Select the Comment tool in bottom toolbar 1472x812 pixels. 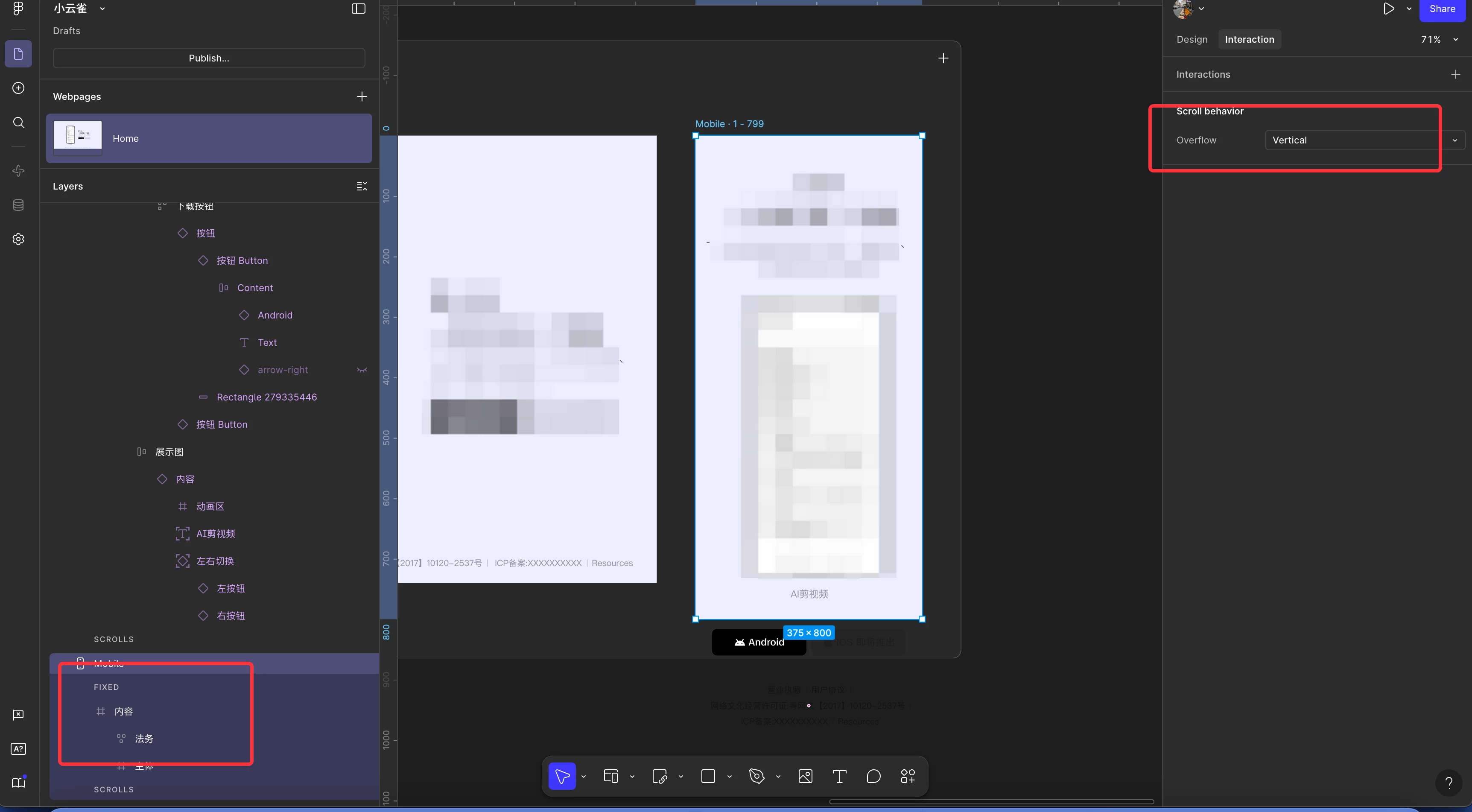873,776
